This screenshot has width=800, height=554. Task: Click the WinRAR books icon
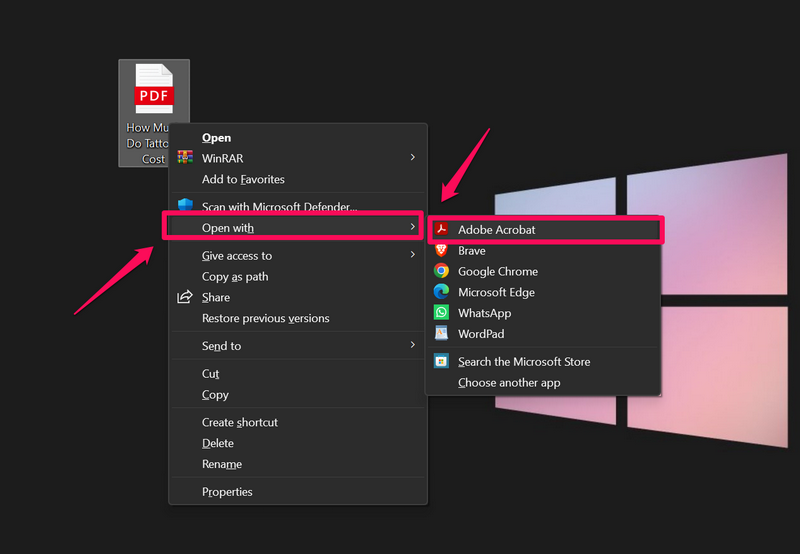[185, 158]
